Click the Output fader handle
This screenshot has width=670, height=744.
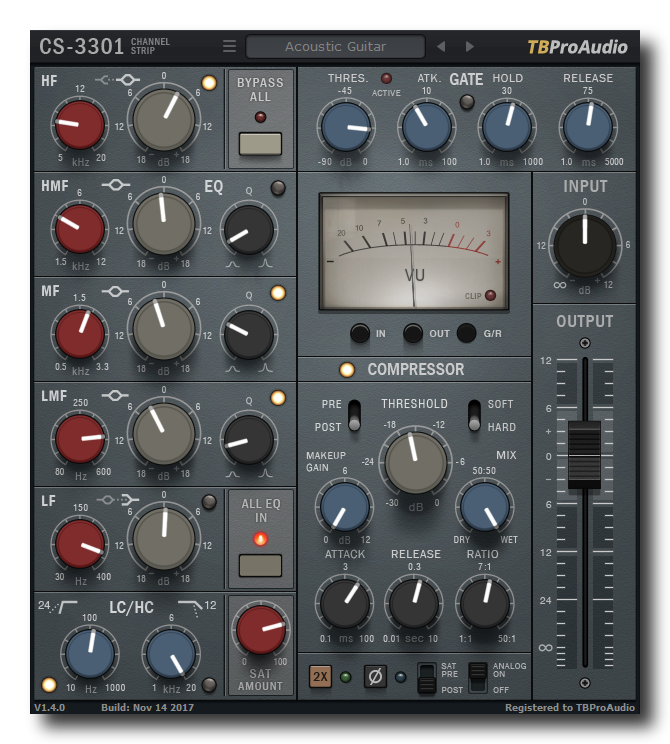point(585,455)
